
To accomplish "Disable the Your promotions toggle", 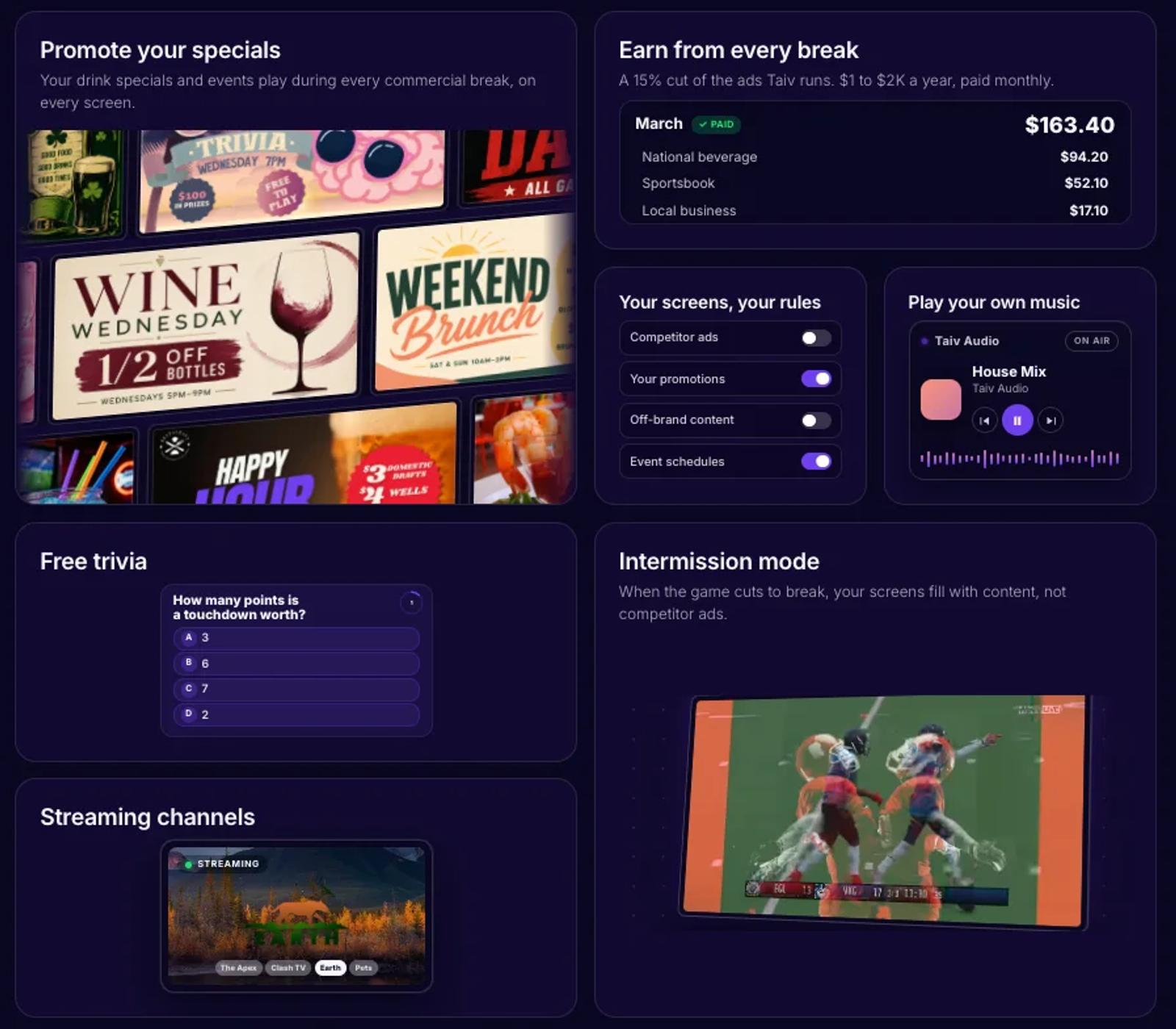I will (816, 379).
